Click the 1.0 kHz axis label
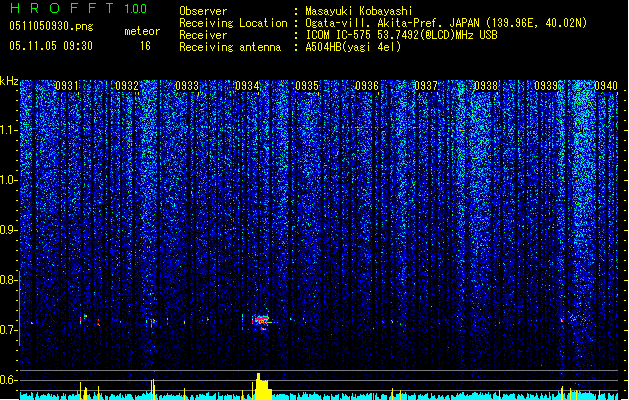This screenshot has width=629, height=400. click(x=9, y=180)
